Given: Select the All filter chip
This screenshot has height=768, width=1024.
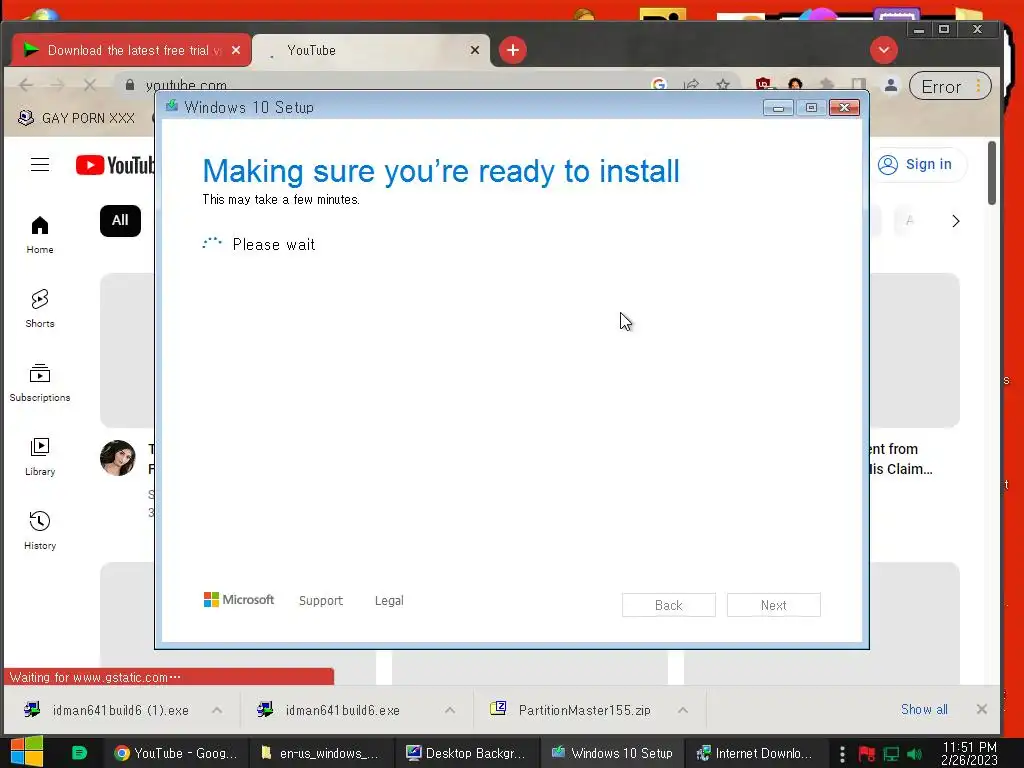Looking at the screenshot, I should pos(120,221).
